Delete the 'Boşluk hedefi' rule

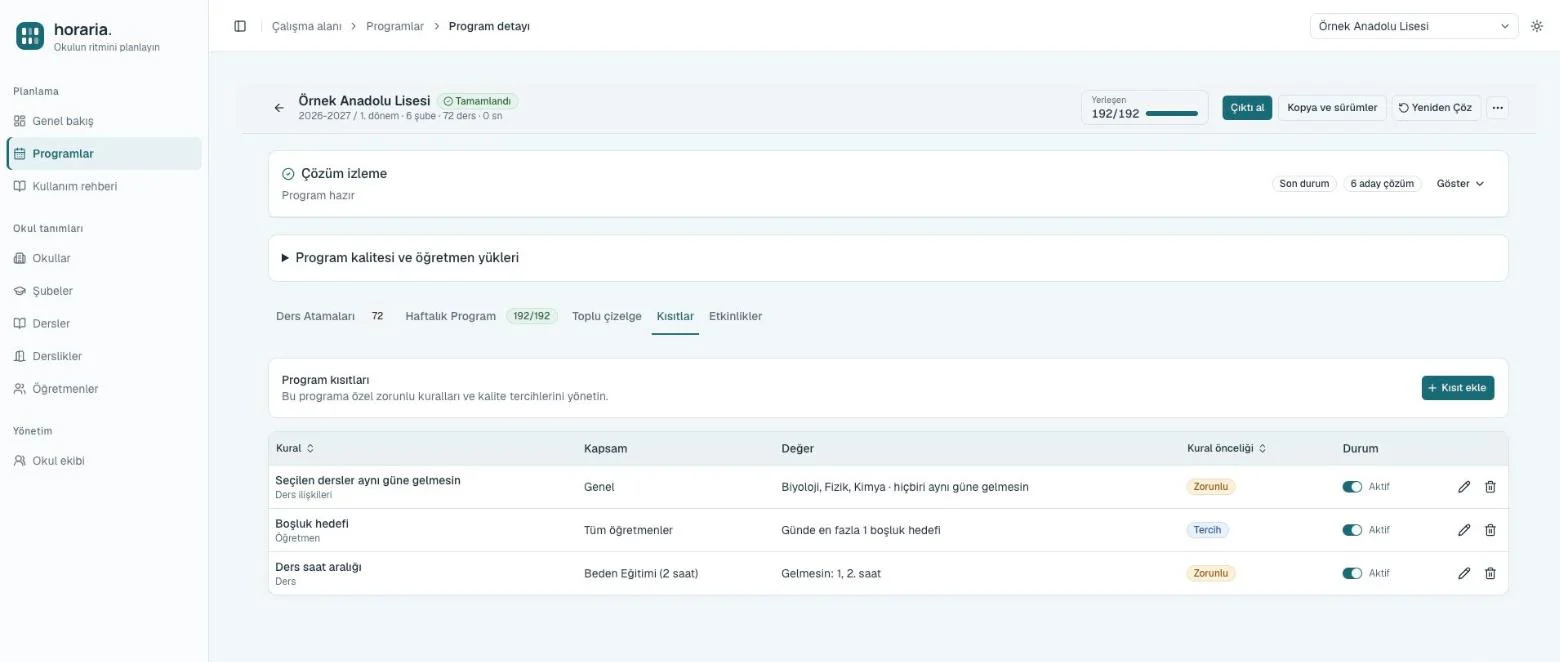click(1490, 530)
